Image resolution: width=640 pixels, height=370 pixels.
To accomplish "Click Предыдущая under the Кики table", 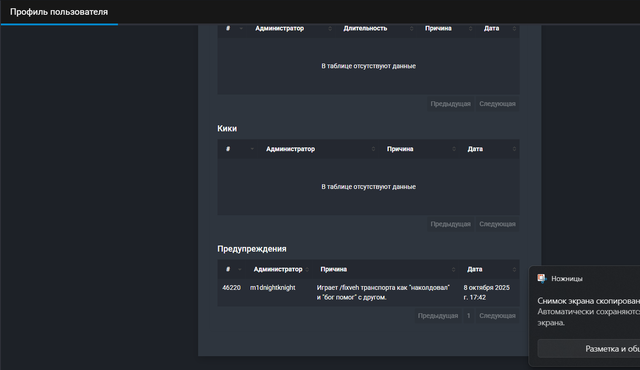I will click(451, 224).
